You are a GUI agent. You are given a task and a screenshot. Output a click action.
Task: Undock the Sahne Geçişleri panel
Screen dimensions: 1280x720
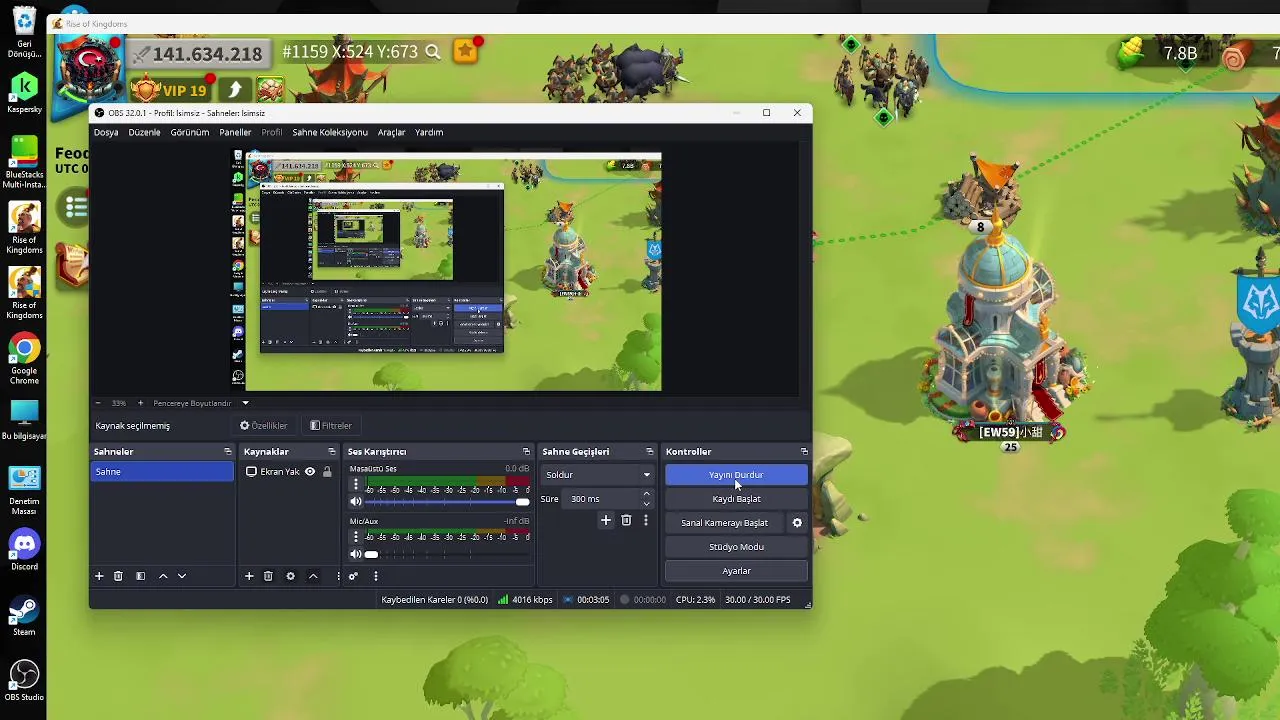click(649, 452)
